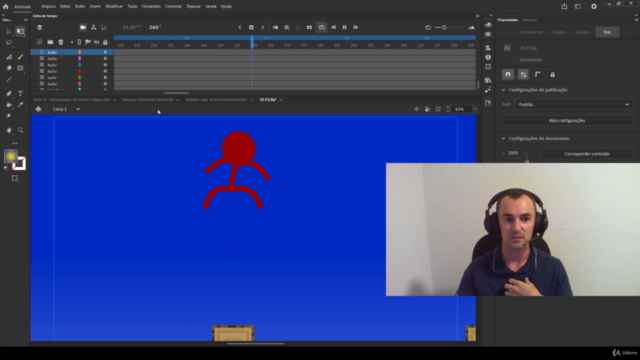Toggle hide all layers in header
This screenshot has height=360, width=640.
(x=97, y=42)
